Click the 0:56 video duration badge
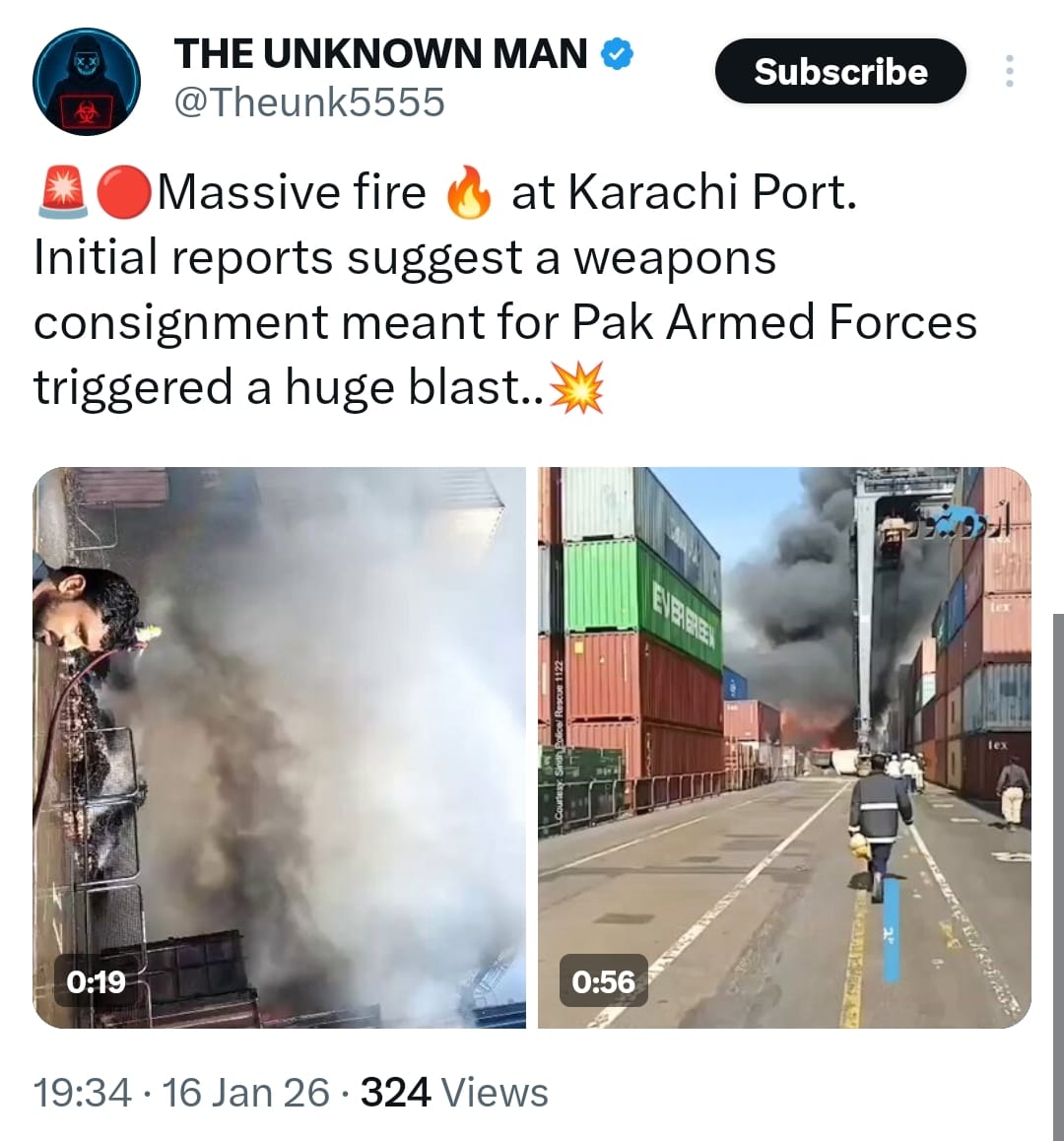 click(x=603, y=981)
